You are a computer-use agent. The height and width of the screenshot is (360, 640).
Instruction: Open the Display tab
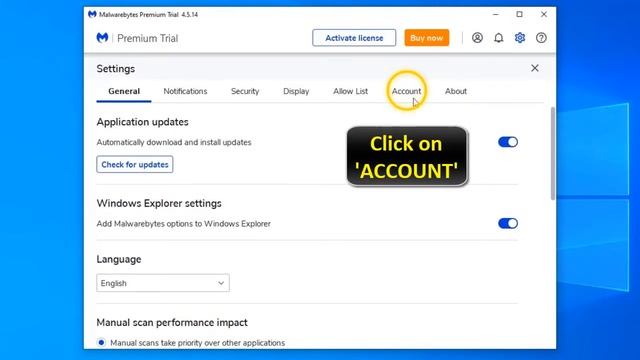coord(296,91)
